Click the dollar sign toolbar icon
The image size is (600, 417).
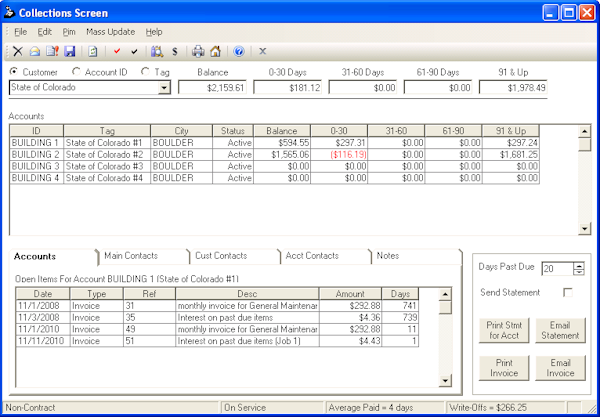tap(175, 51)
